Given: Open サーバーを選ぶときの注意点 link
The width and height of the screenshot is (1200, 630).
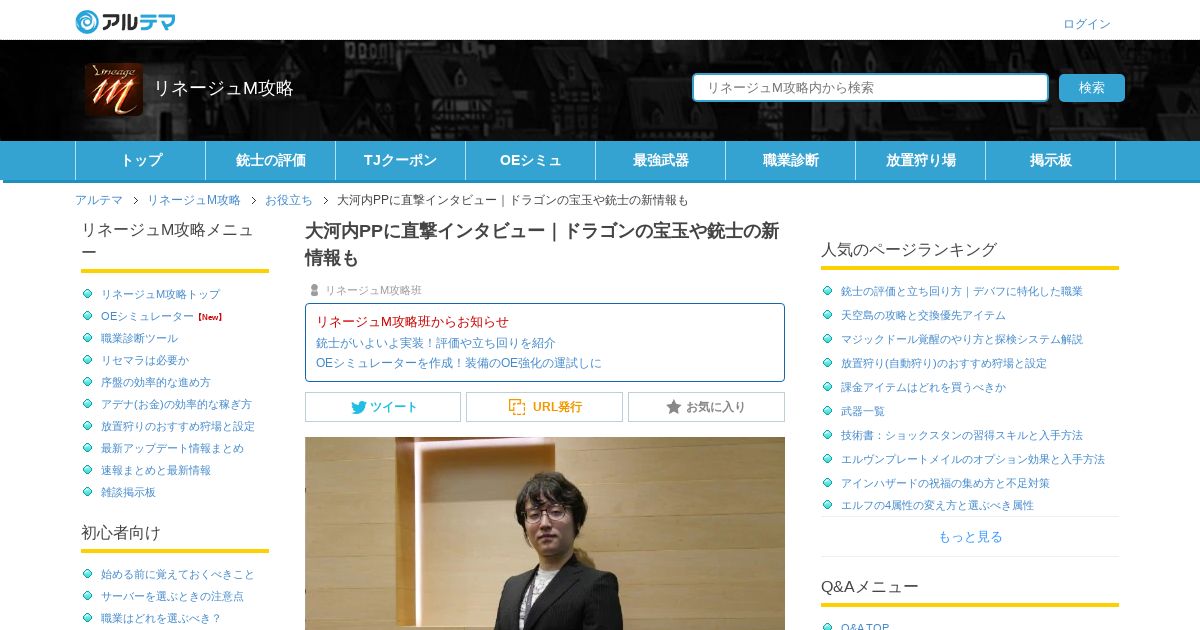Looking at the screenshot, I should (x=172, y=596).
